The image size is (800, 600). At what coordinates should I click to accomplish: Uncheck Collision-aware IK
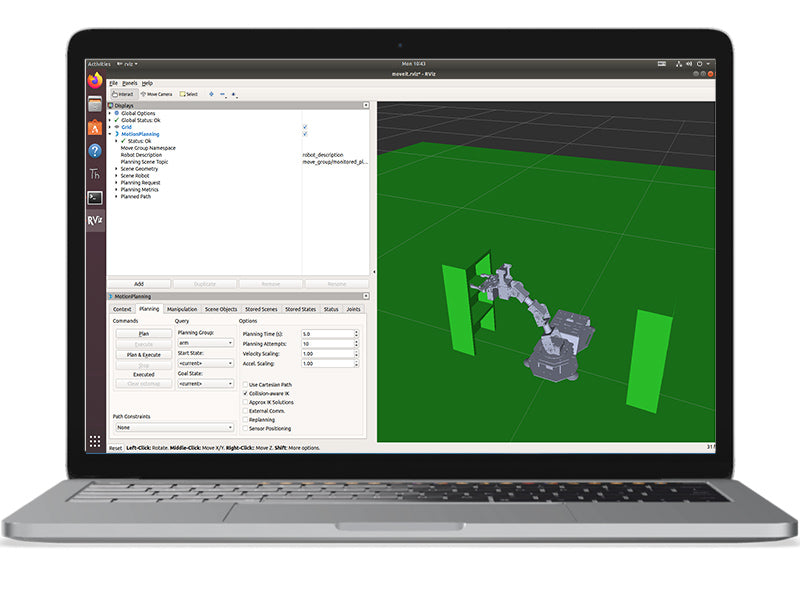pos(245,393)
